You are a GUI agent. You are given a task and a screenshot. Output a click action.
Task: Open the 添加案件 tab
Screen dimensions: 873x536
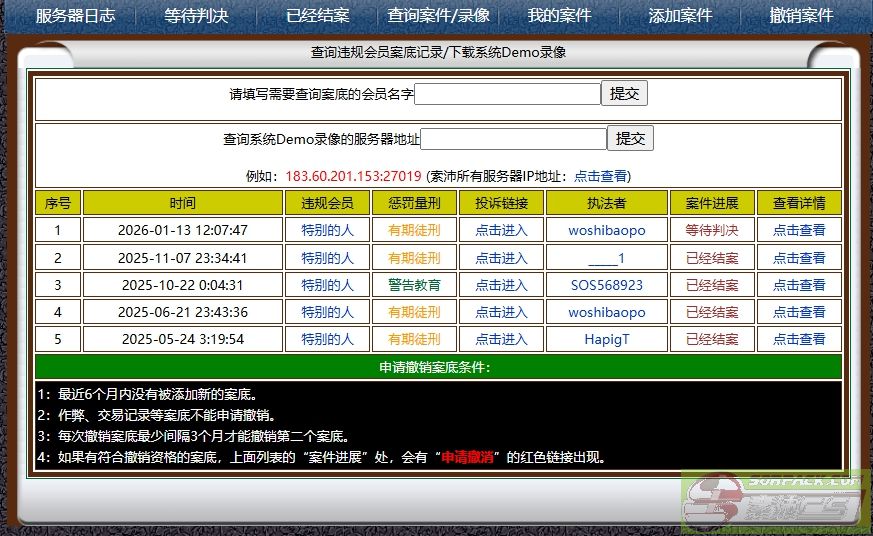(x=680, y=16)
